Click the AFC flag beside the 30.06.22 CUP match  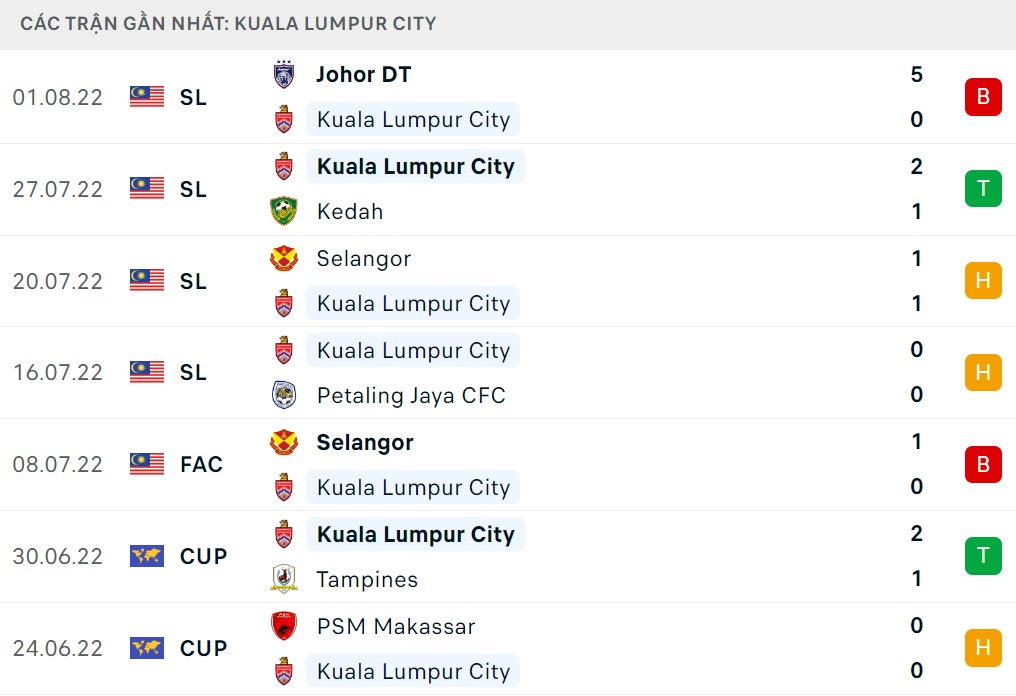[x=146, y=556]
